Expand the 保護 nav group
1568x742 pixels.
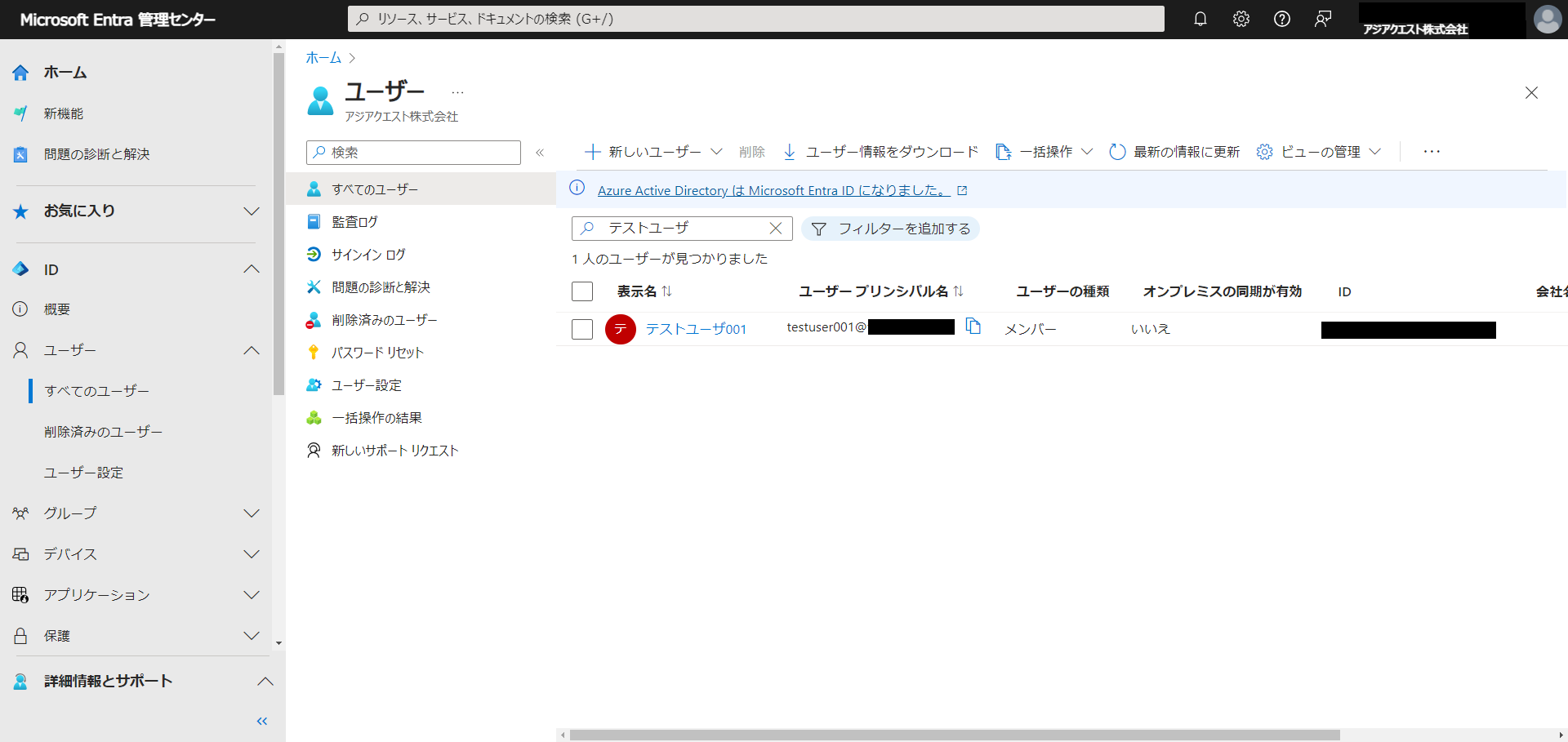pos(252,636)
